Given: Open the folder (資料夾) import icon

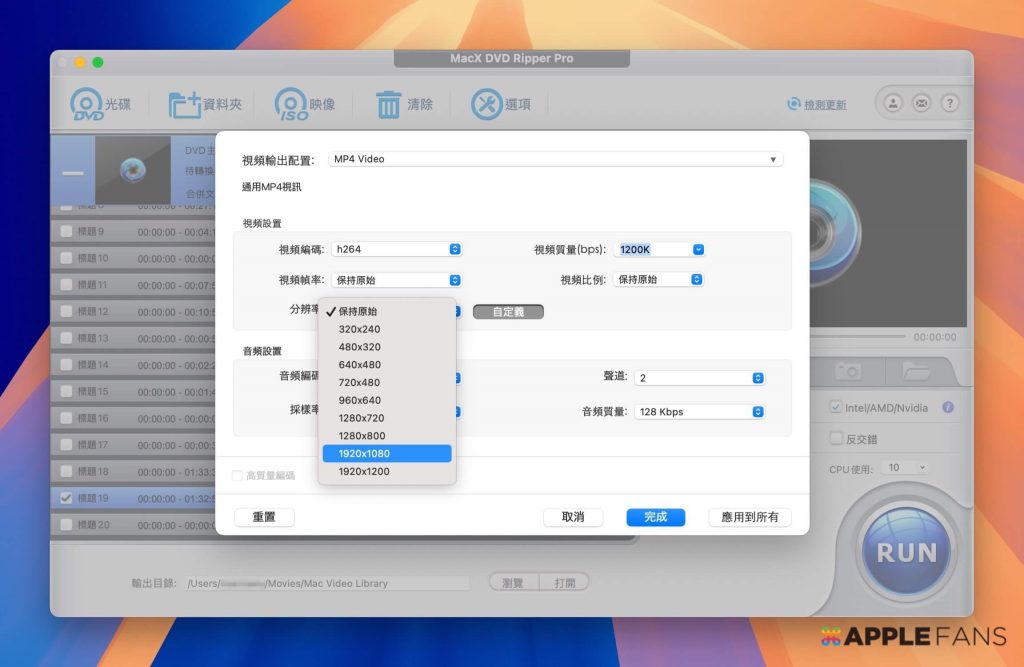Looking at the screenshot, I should pos(184,104).
